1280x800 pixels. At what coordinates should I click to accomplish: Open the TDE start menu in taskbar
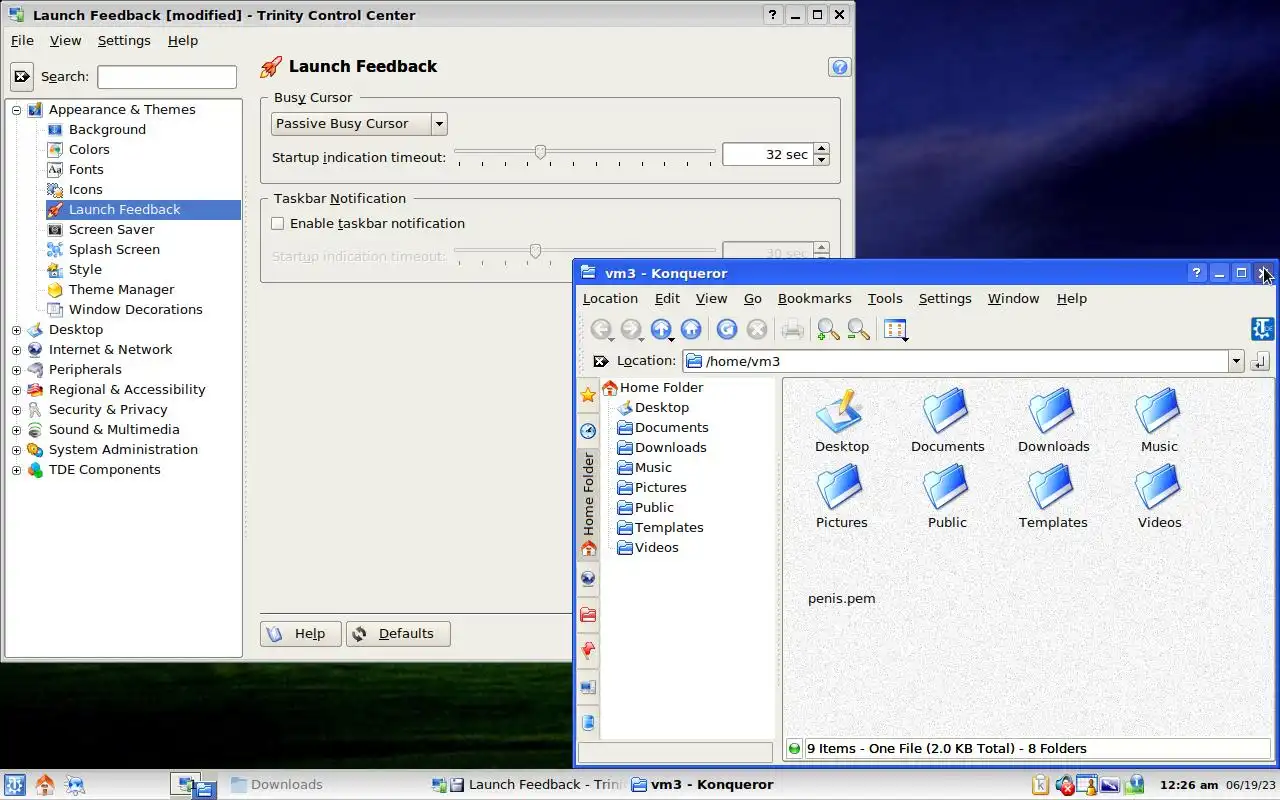tap(15, 785)
